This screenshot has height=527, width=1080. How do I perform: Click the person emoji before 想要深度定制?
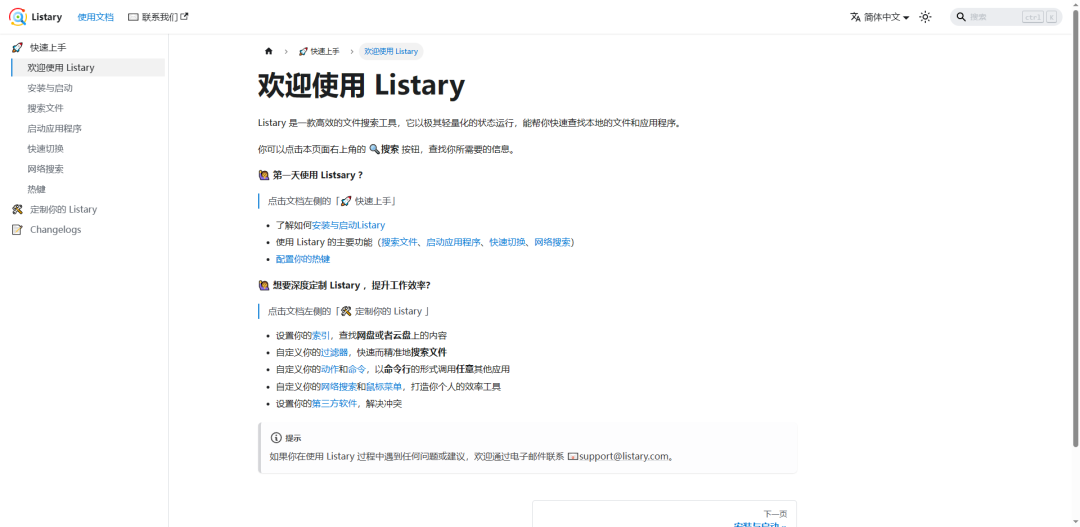pos(264,285)
